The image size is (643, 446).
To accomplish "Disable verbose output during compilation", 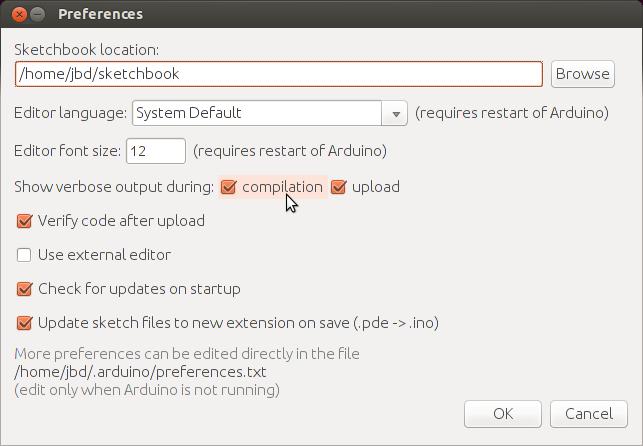I will [x=229, y=187].
